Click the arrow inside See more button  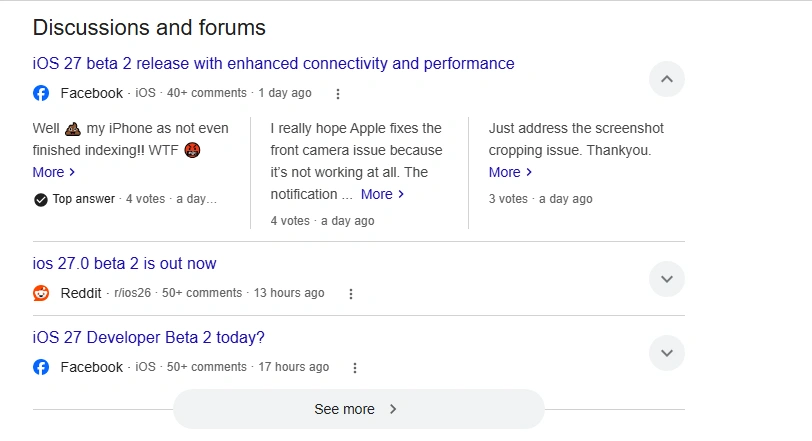[x=393, y=409]
